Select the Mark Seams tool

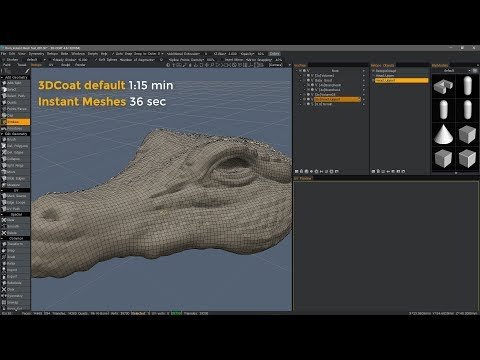[x=15, y=196]
